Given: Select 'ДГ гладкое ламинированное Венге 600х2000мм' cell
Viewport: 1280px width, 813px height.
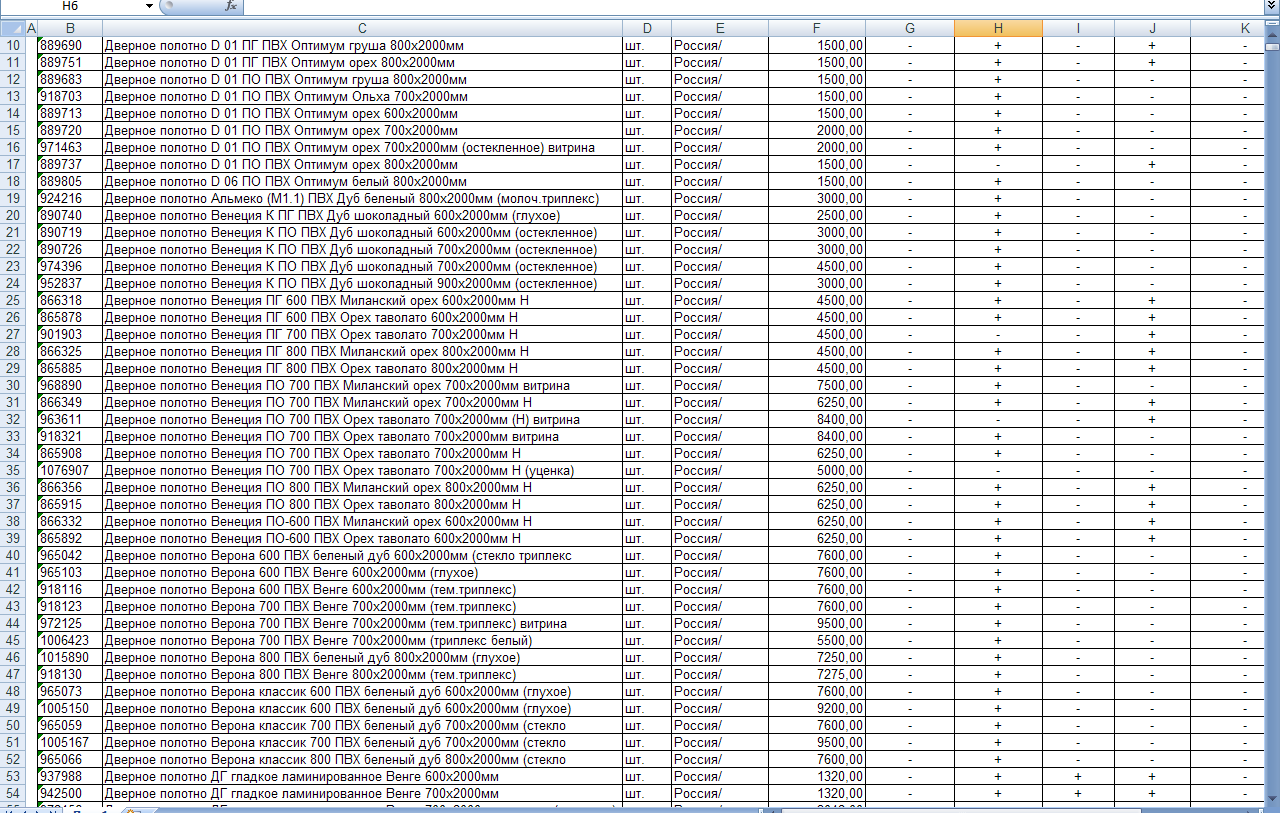Looking at the screenshot, I should click(362, 776).
